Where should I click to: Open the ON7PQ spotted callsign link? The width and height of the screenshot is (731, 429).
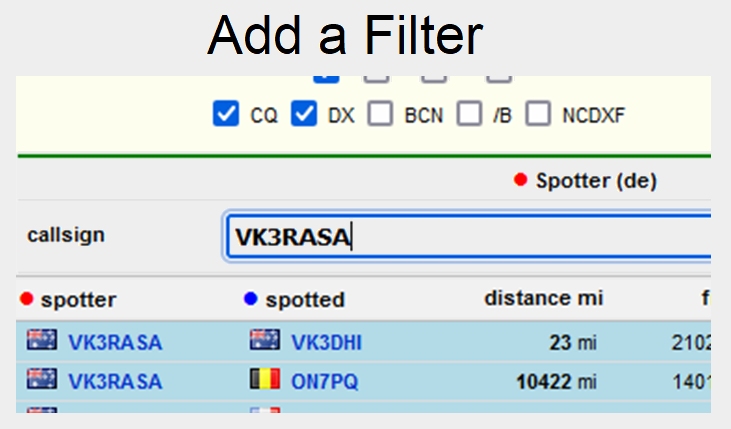pyautogui.click(x=324, y=381)
